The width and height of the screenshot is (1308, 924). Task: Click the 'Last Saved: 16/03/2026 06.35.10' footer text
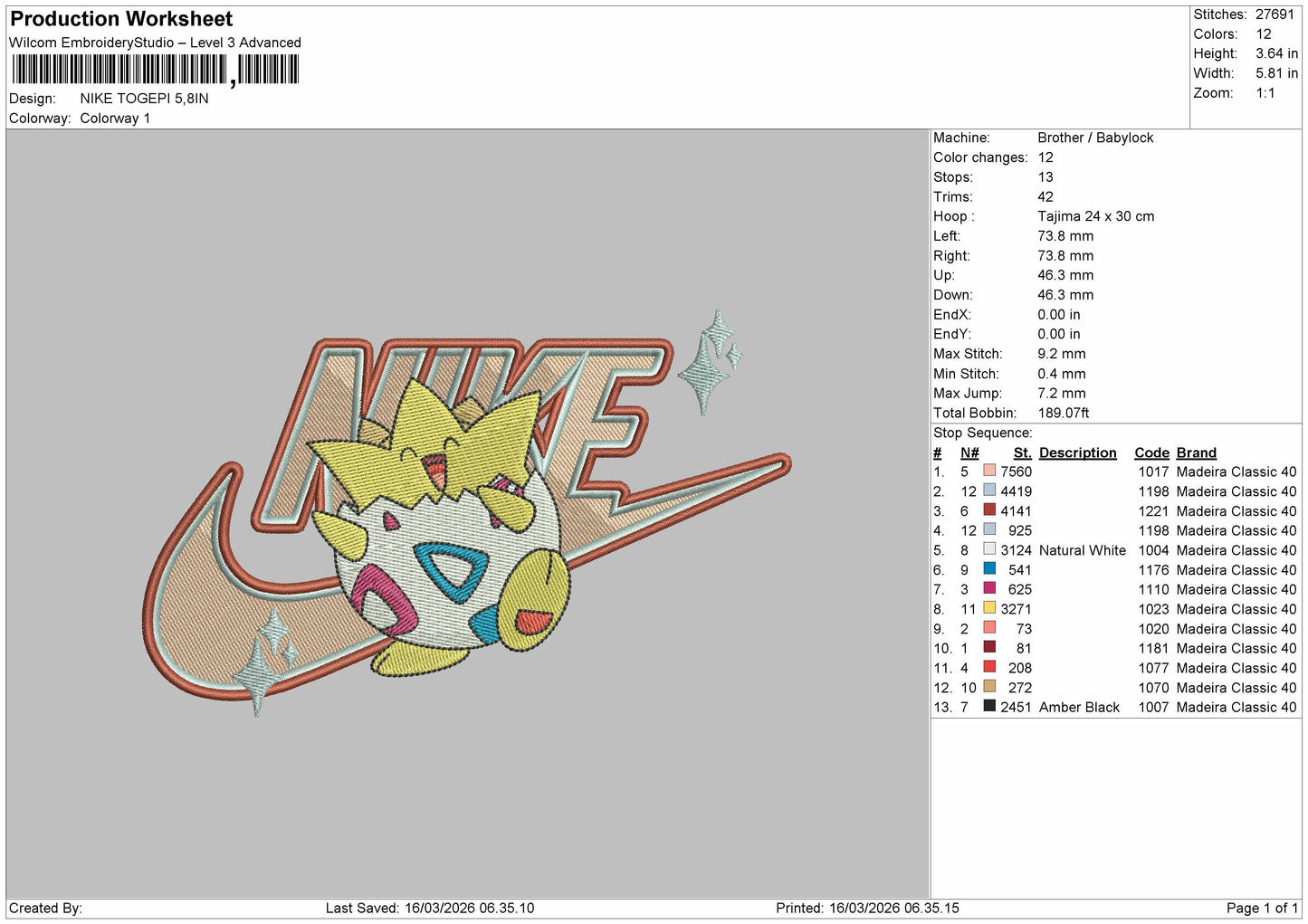[x=430, y=908]
